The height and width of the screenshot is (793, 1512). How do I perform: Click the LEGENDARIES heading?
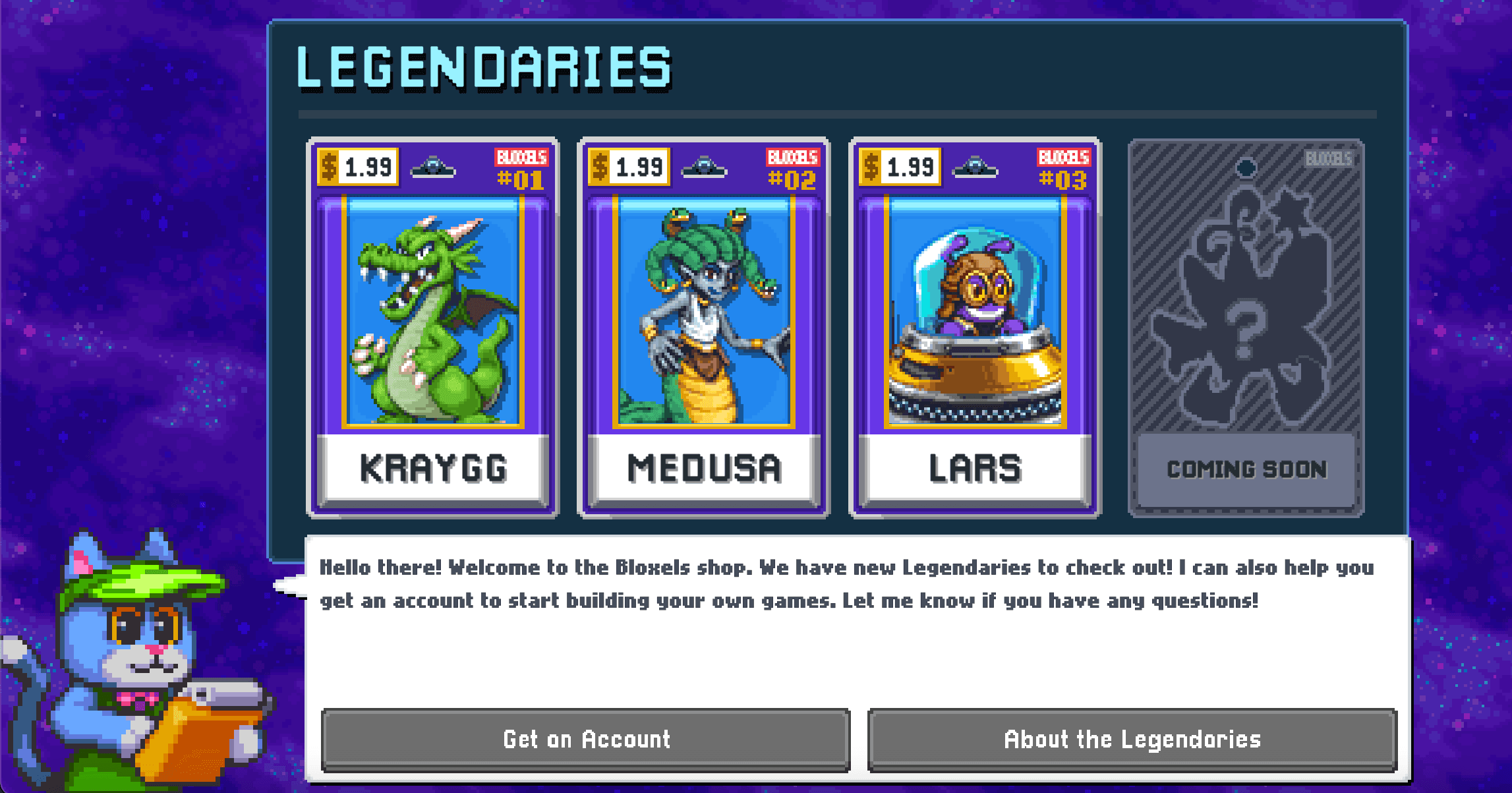(x=484, y=67)
